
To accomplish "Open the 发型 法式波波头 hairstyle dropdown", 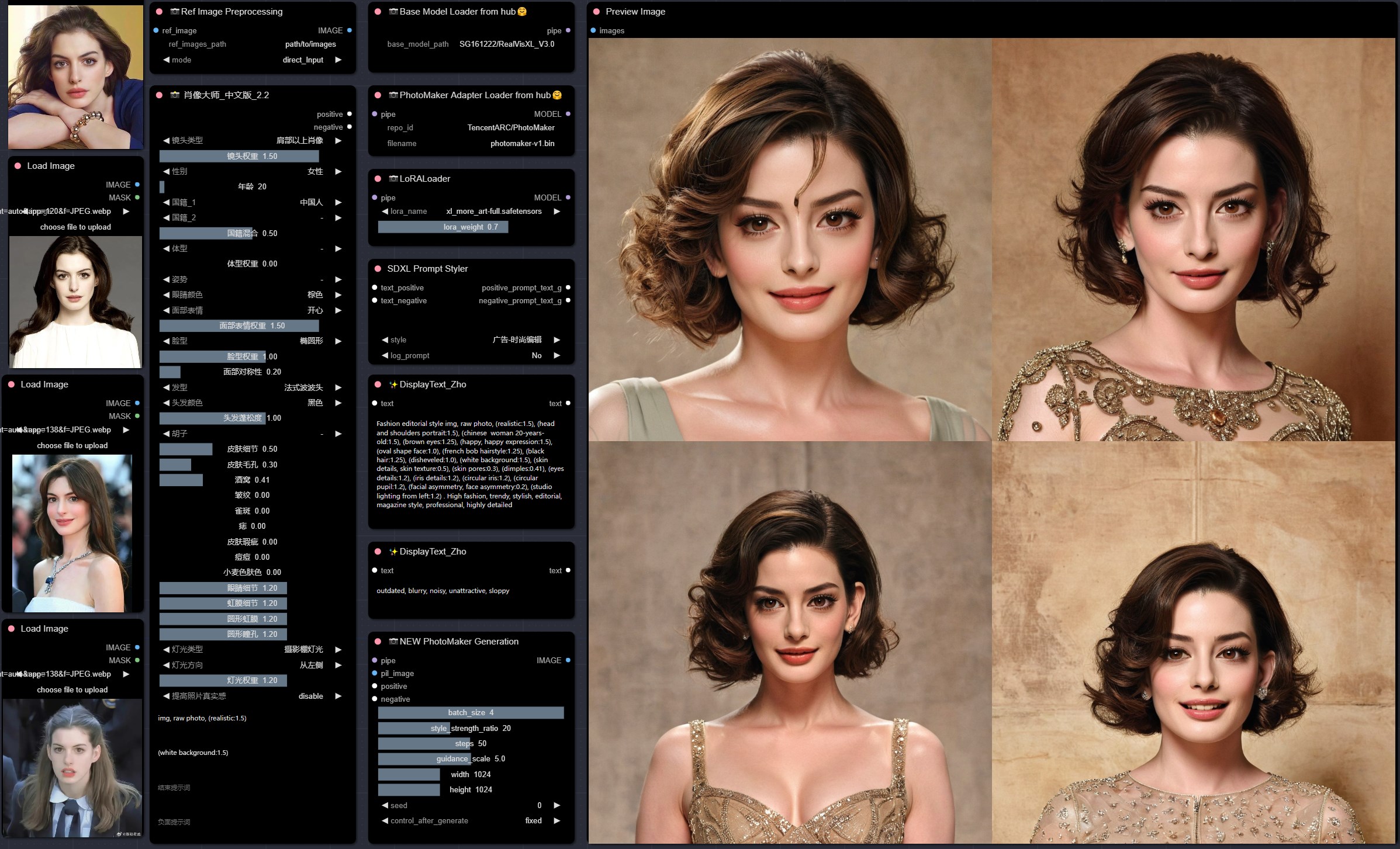I will (303, 387).
